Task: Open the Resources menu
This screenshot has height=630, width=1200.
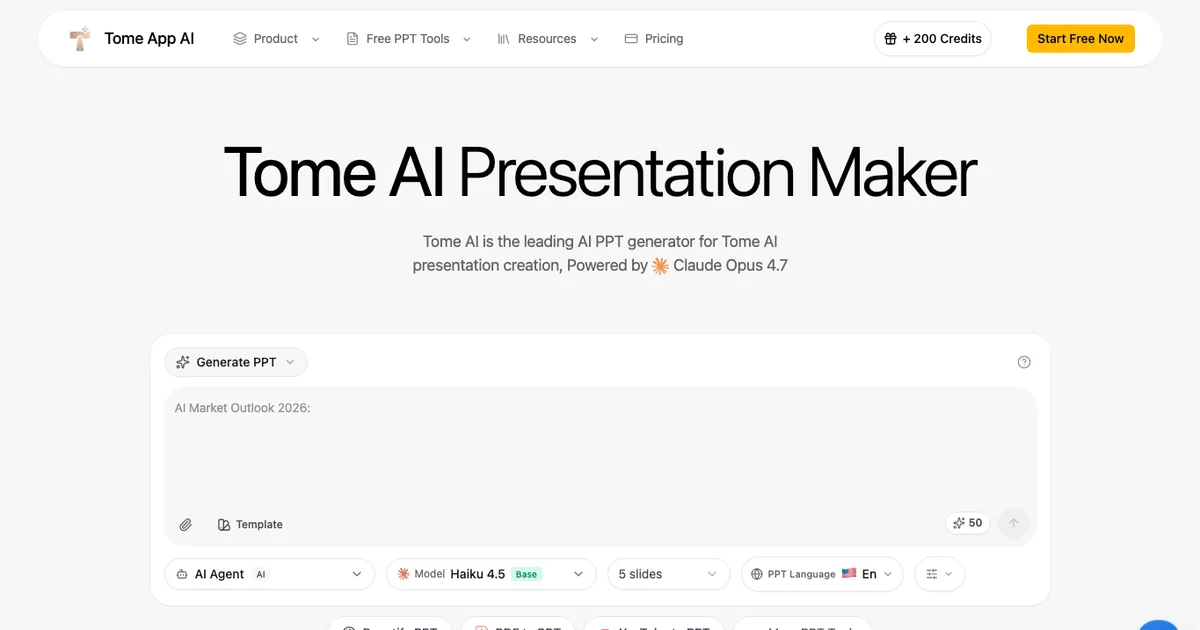Action: tap(547, 39)
